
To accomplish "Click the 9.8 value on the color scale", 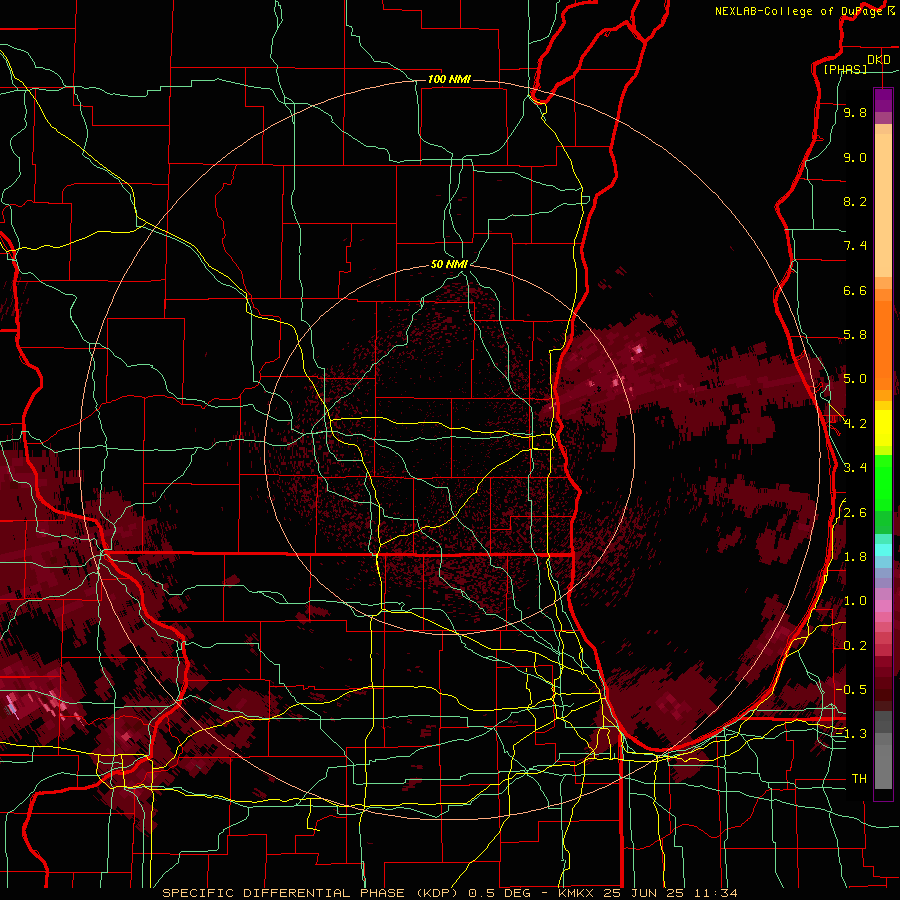I will pyautogui.click(x=855, y=112).
